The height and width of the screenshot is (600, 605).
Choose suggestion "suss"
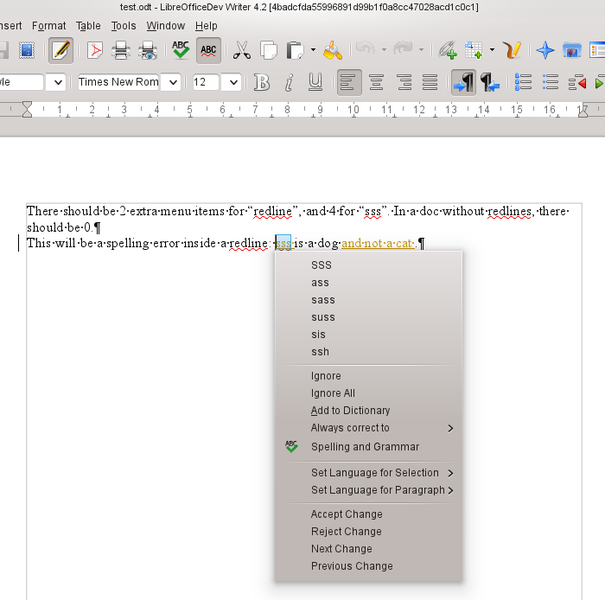(368, 317)
